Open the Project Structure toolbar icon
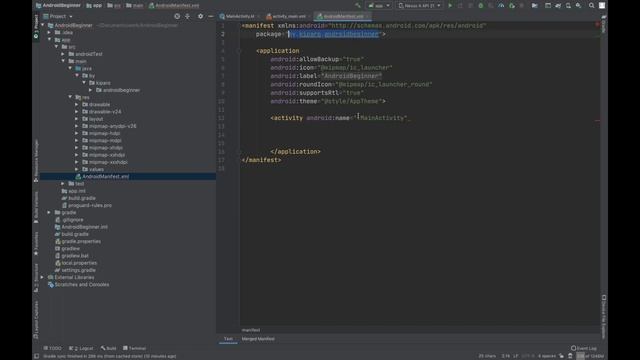This screenshot has width=640, height=360. [x=534, y=6]
